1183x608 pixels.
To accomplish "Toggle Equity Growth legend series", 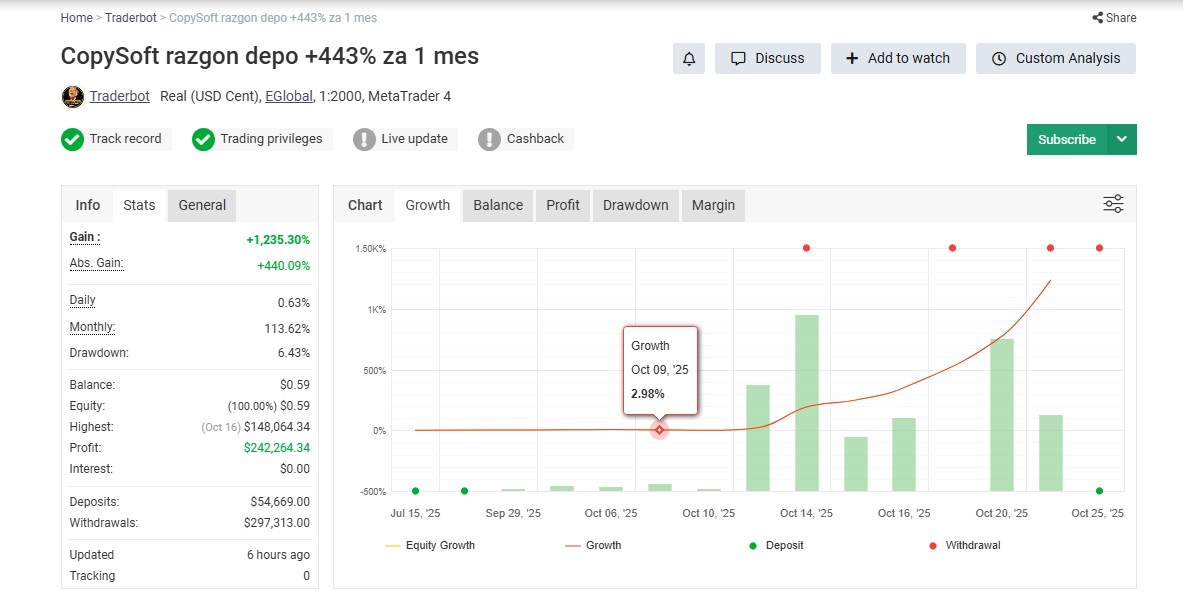I will click(430, 545).
